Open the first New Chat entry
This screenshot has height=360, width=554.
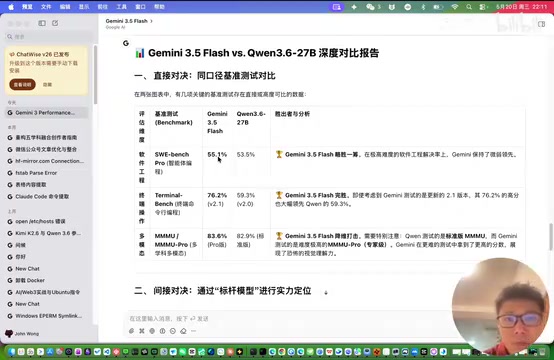47,268
